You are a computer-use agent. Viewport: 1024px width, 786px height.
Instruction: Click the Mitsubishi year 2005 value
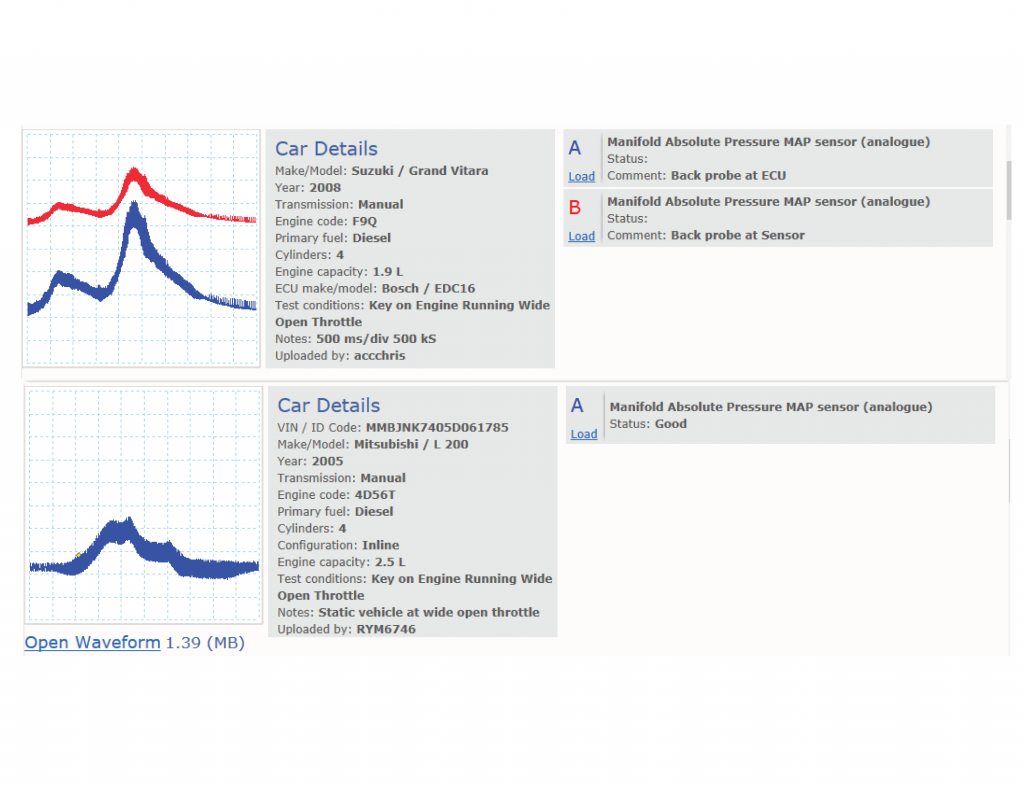coord(327,462)
